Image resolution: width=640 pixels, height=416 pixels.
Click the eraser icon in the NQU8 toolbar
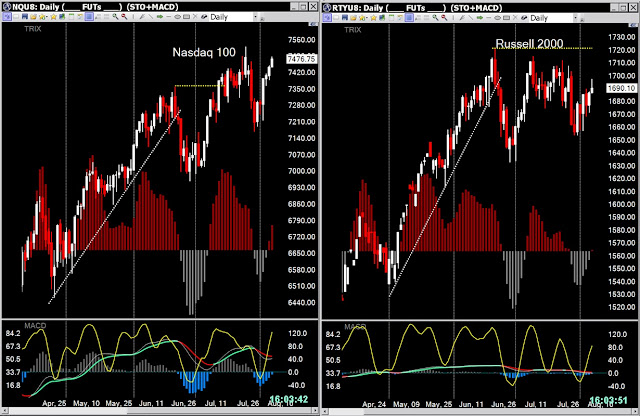pos(204,17)
